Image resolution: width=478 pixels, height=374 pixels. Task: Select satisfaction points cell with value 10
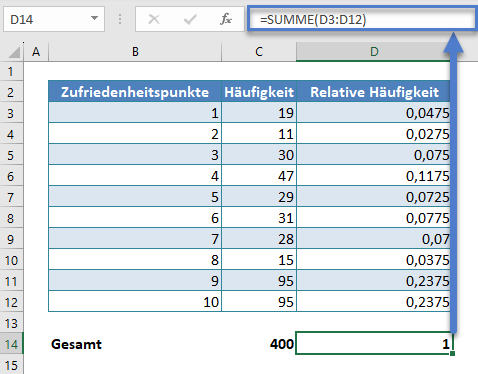click(135, 302)
